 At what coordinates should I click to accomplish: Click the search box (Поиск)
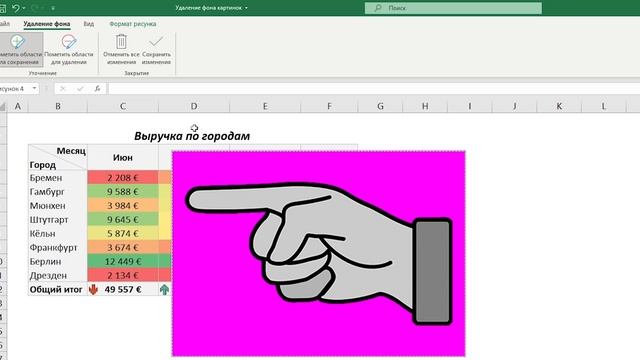[453, 8]
